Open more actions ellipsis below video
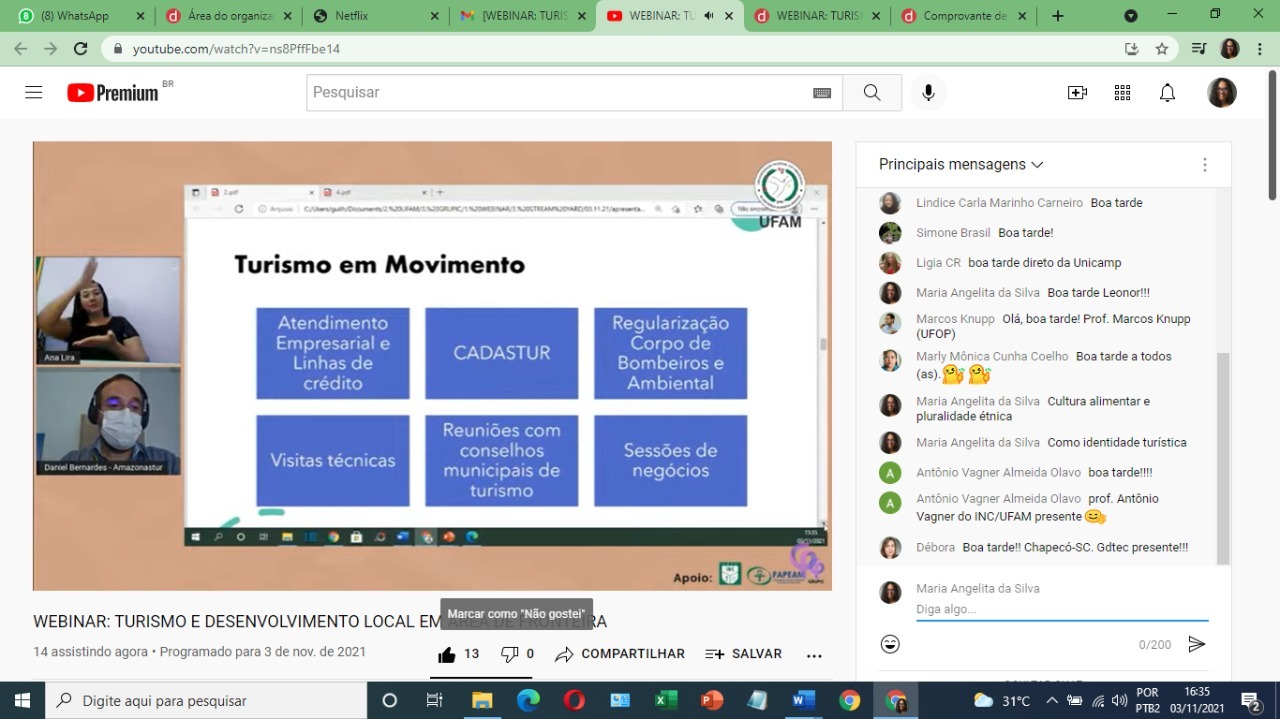This screenshot has height=719, width=1280. coord(814,655)
